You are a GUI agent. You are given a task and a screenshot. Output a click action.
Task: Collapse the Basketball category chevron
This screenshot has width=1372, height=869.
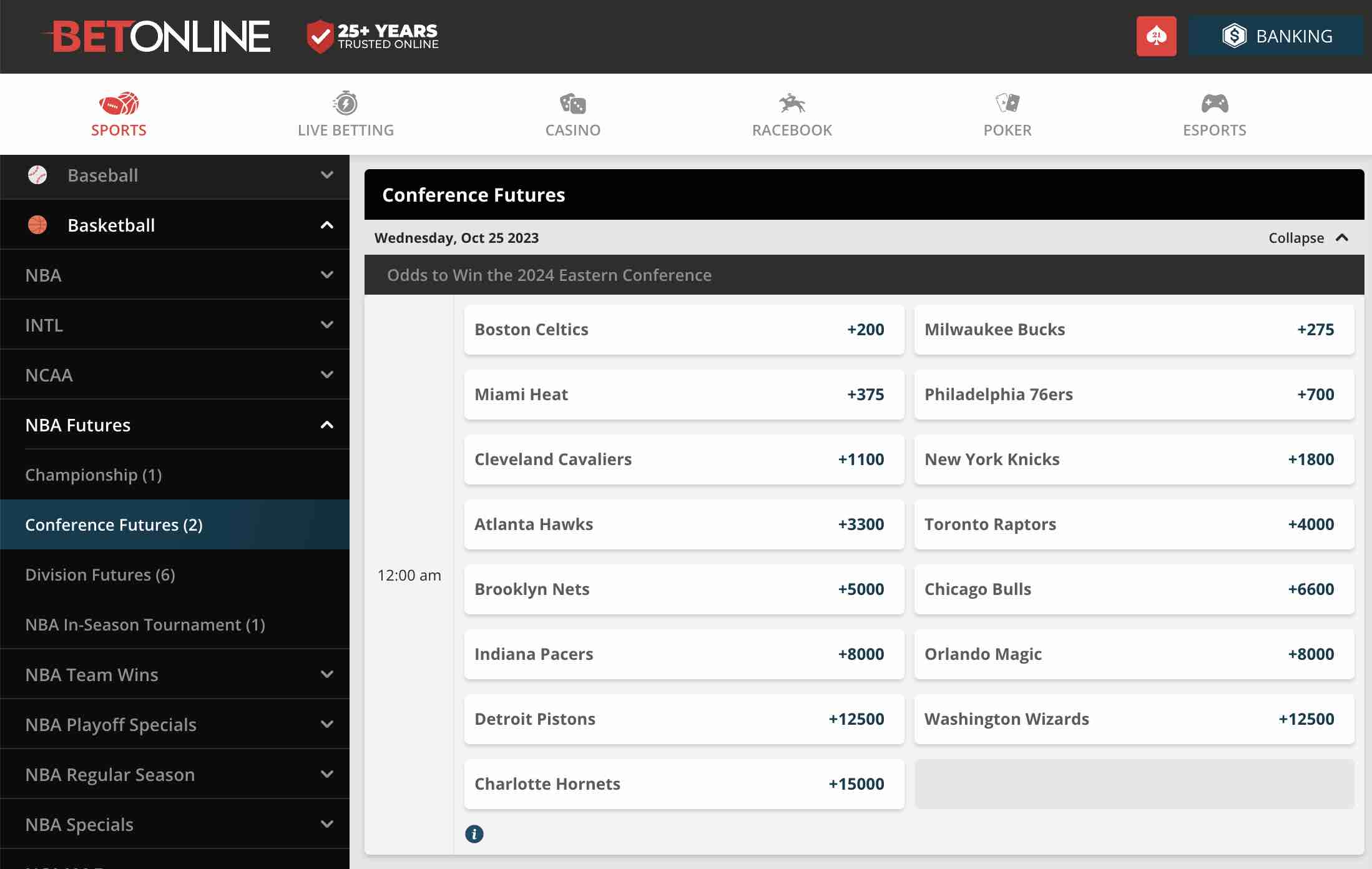[326, 225]
